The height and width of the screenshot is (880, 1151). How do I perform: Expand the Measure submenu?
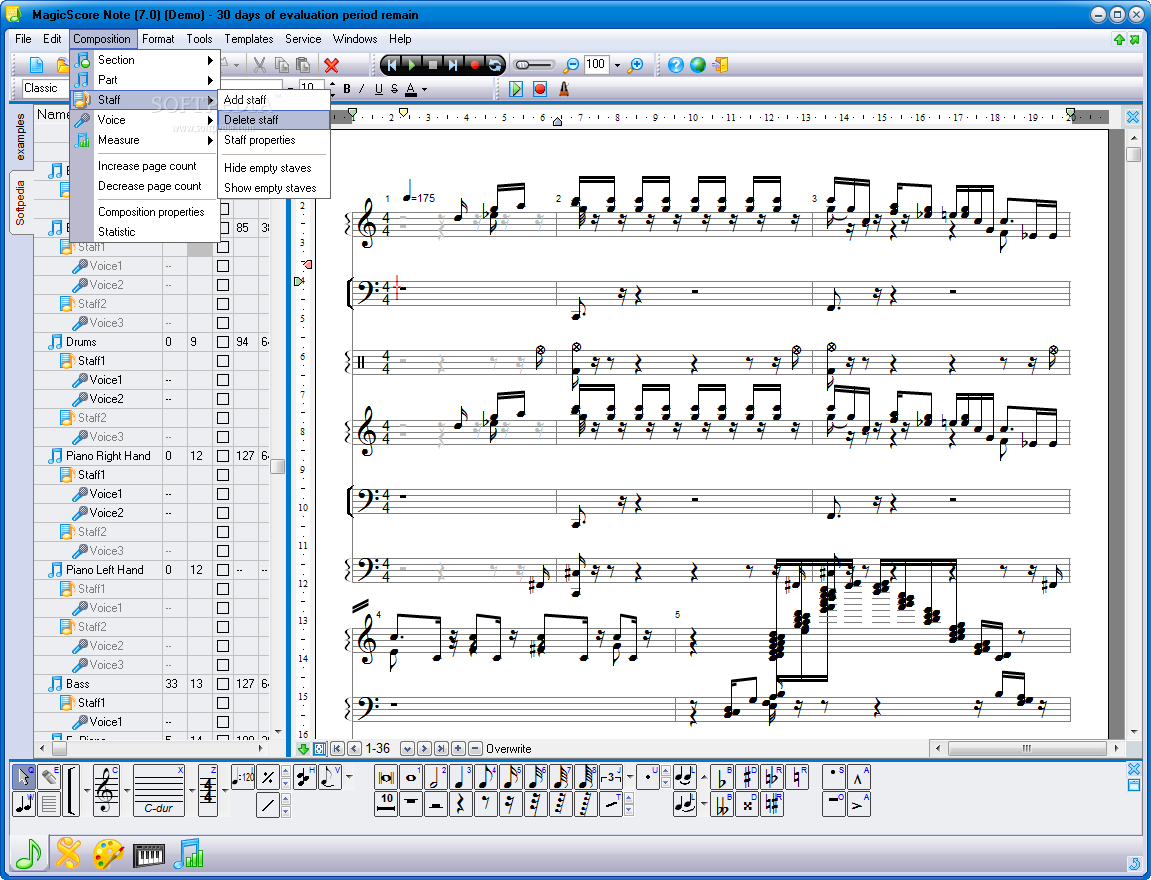point(145,140)
